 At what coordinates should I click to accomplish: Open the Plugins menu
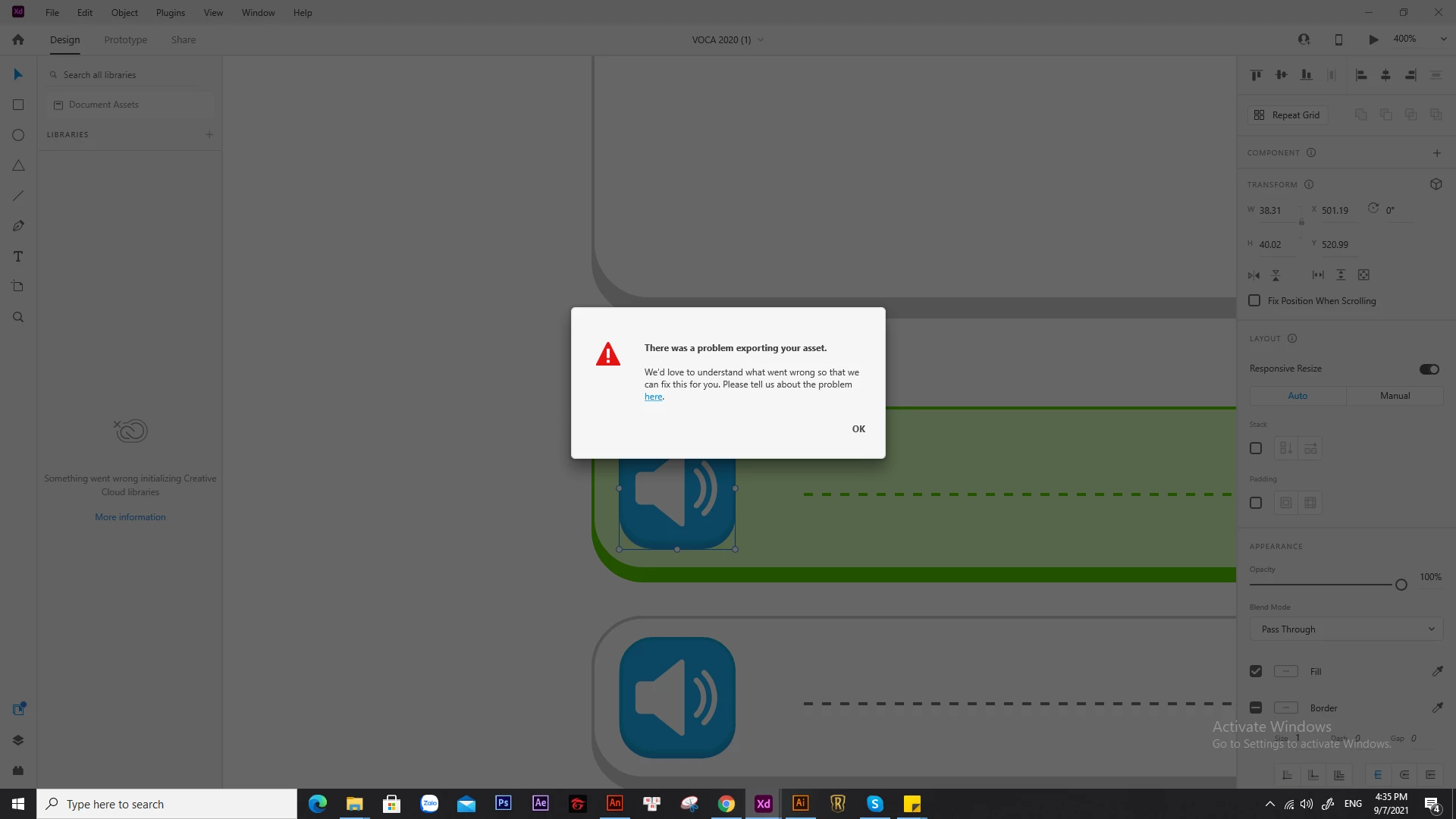pyautogui.click(x=170, y=13)
